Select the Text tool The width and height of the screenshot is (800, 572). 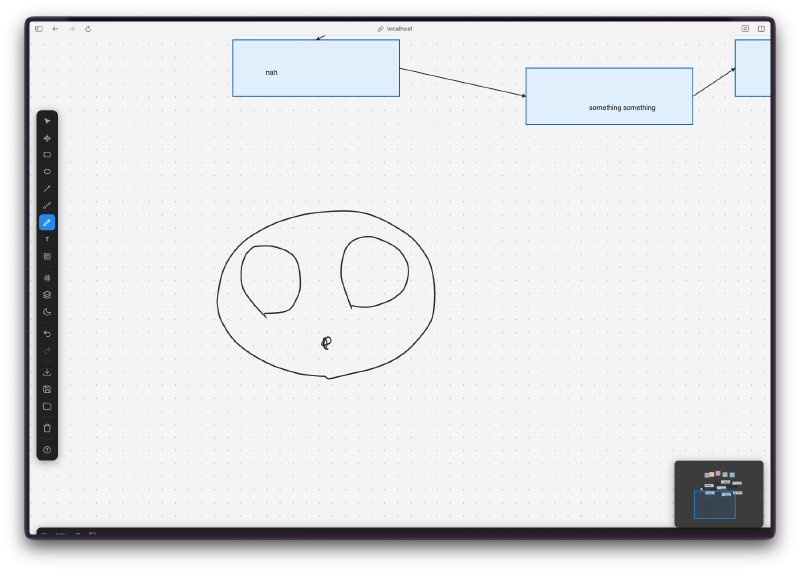click(x=47, y=240)
